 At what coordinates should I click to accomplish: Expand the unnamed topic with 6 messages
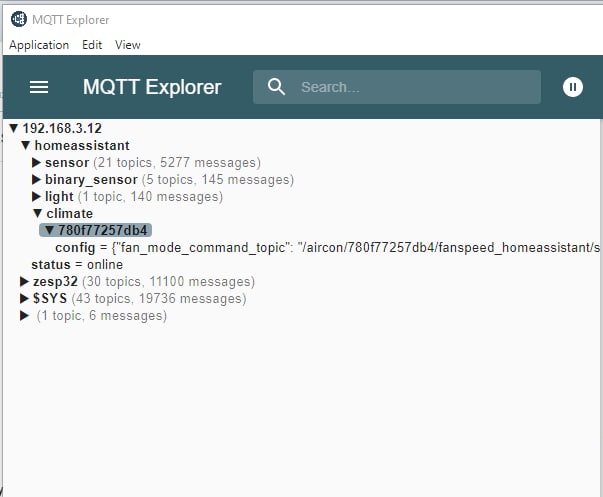(x=24, y=315)
